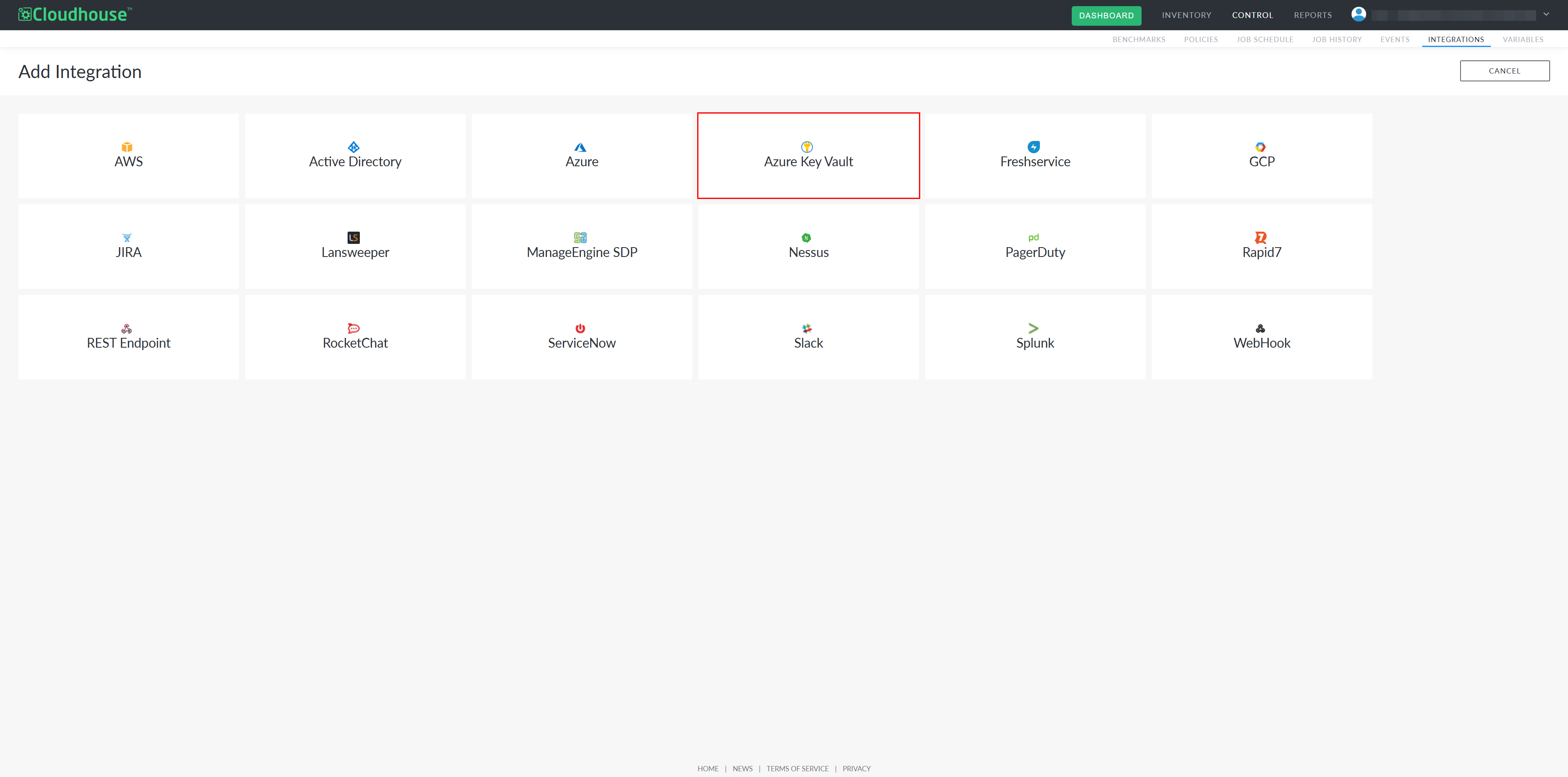Open the Terms of Service link

(797, 768)
